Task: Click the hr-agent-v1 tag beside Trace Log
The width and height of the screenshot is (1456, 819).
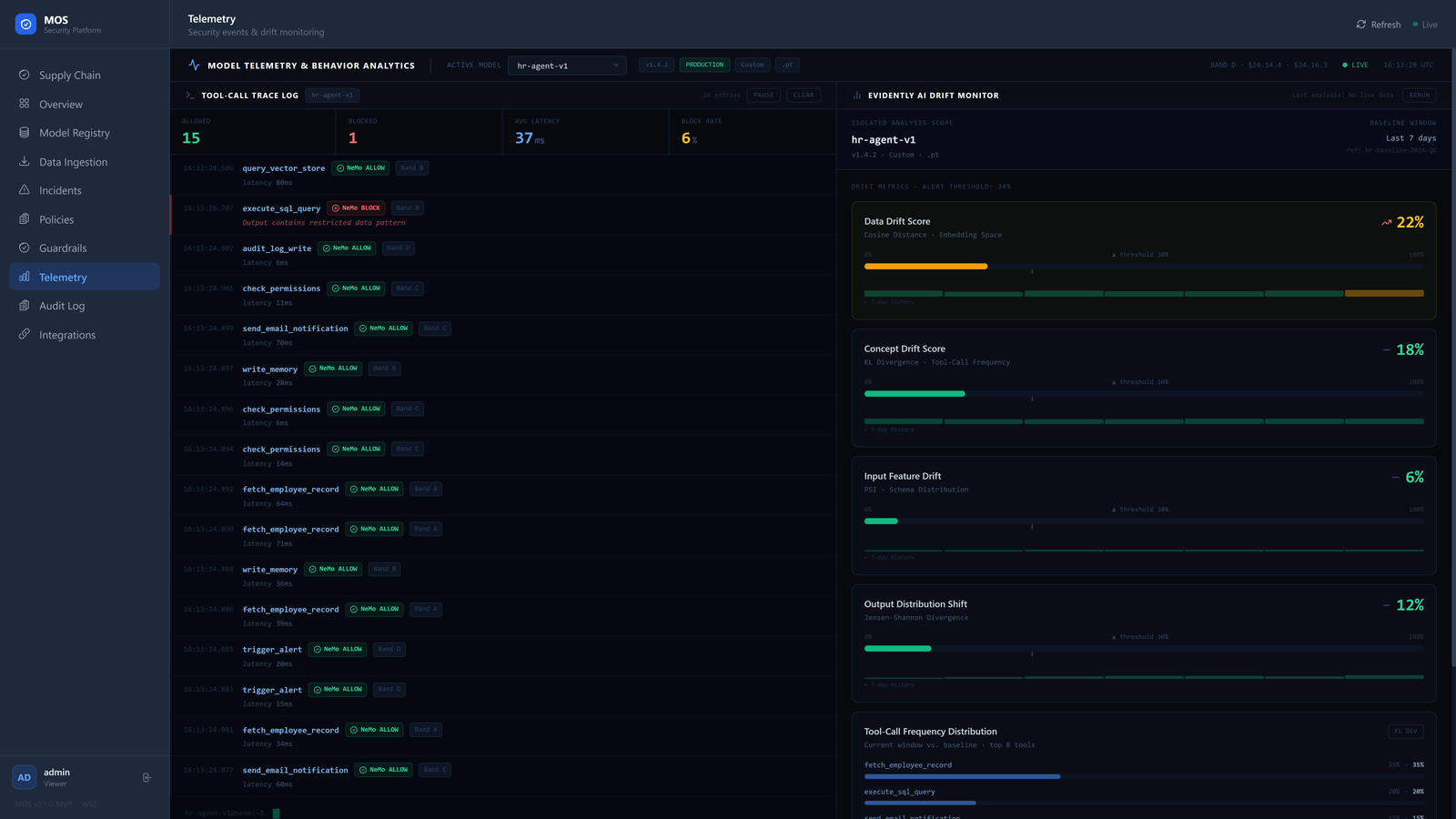Action: click(x=332, y=95)
